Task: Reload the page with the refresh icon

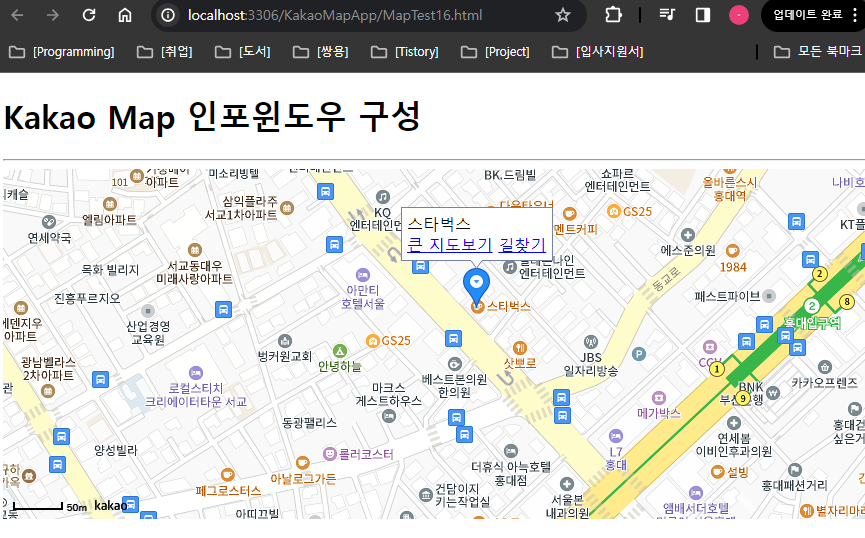Action: click(89, 15)
